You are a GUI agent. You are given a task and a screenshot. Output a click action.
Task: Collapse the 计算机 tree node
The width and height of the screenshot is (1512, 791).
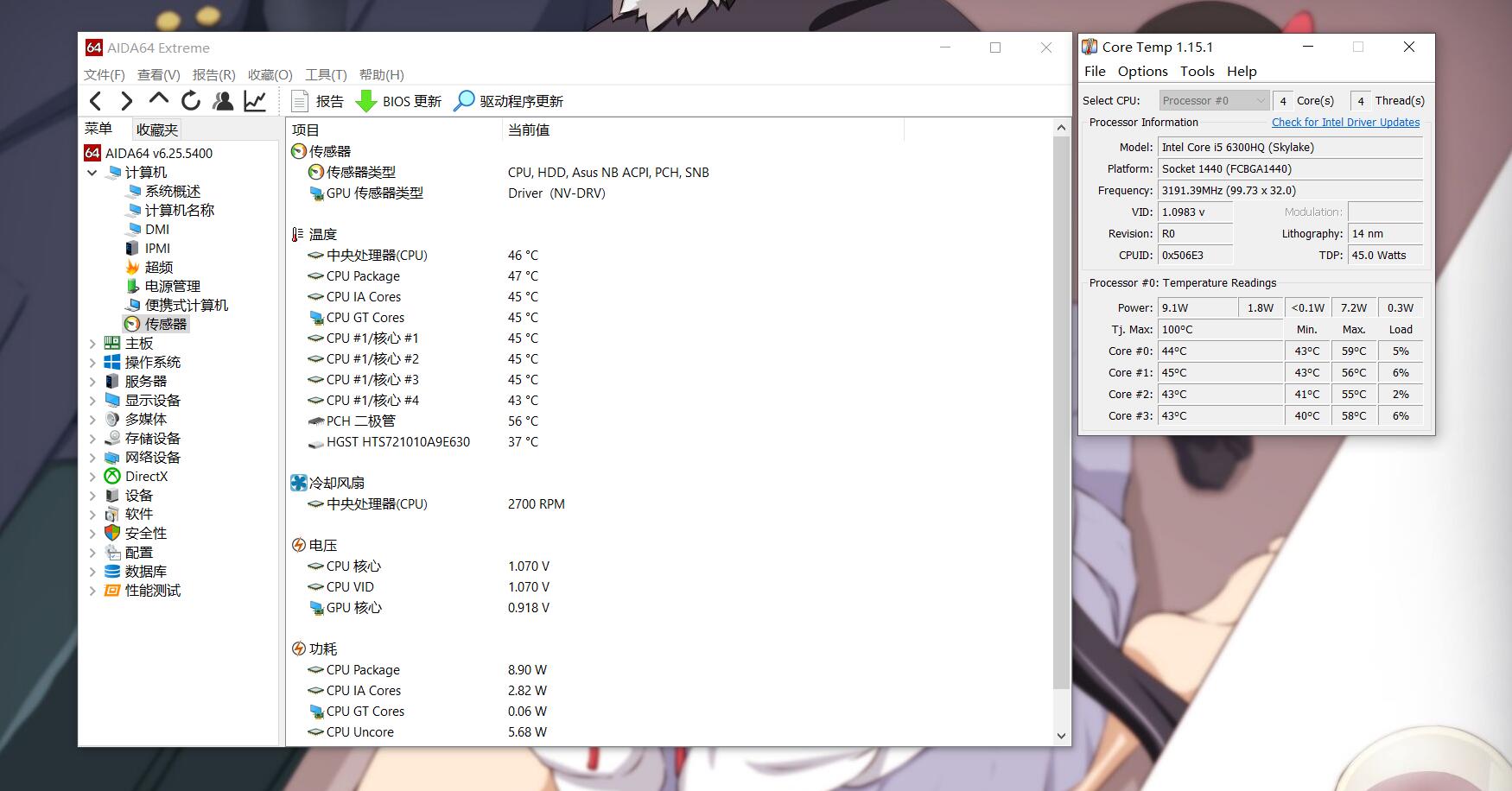tap(92, 173)
